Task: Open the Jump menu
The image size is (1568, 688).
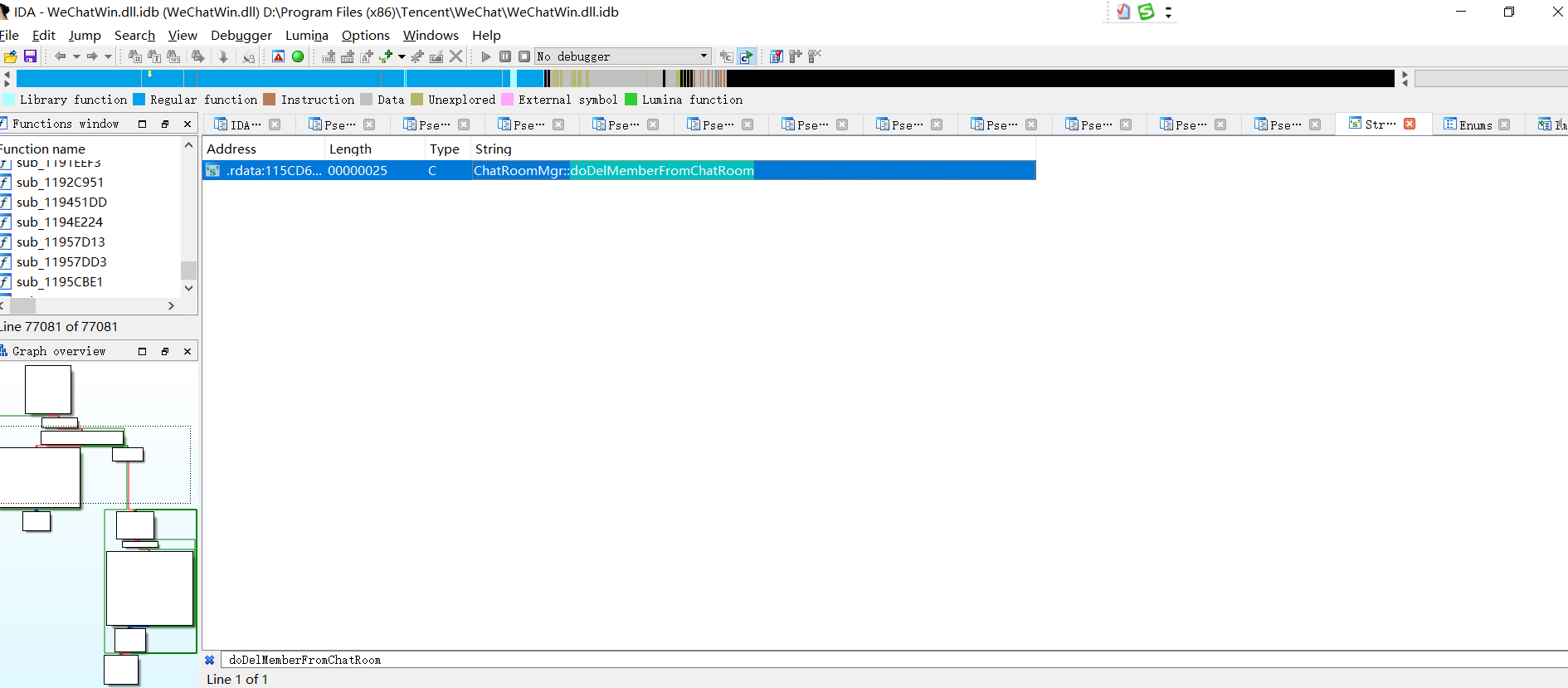Action: [x=85, y=35]
